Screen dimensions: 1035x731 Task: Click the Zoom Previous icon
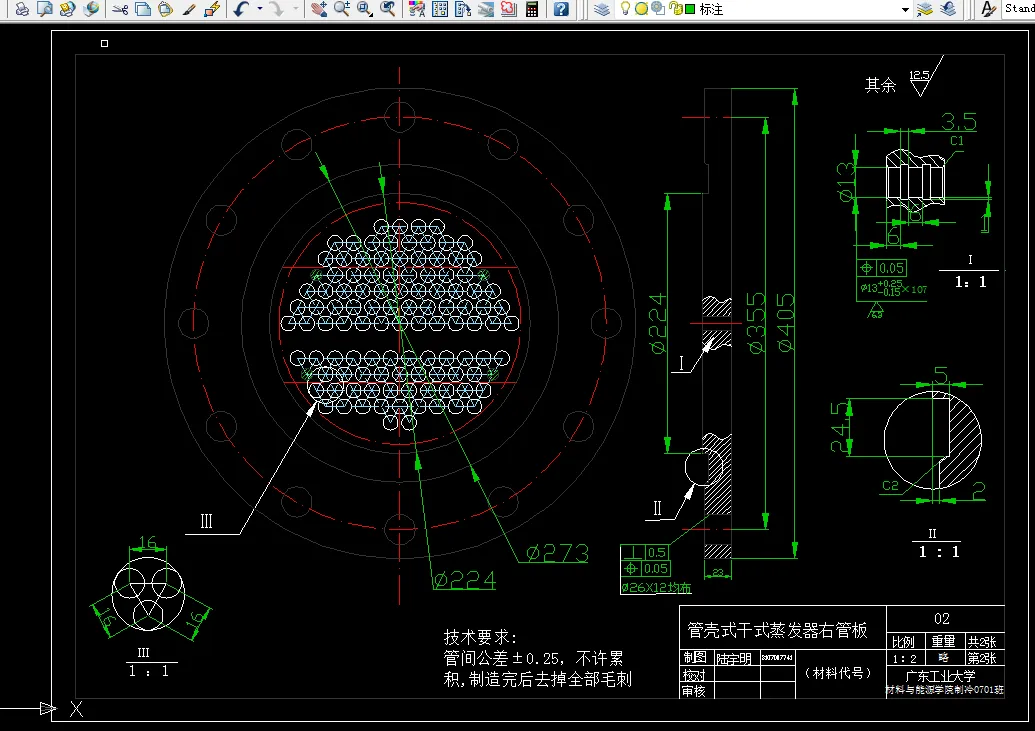[388, 9]
